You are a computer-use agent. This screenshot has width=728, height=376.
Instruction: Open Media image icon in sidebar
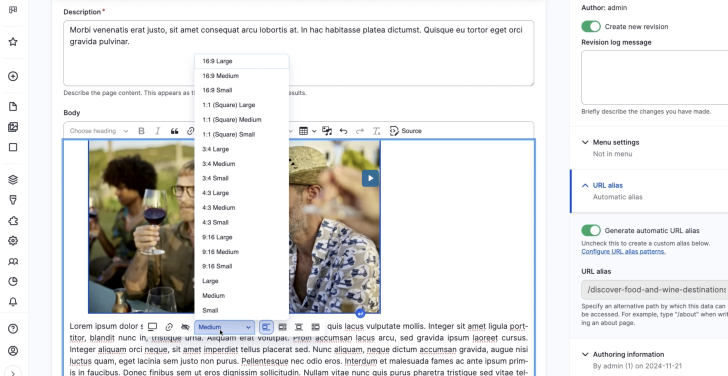click(x=13, y=127)
